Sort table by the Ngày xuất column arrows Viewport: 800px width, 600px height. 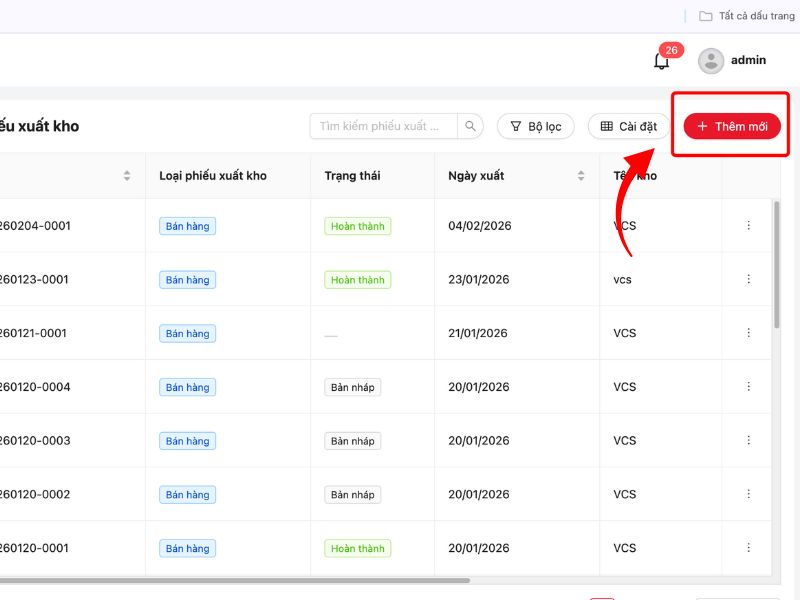point(581,176)
